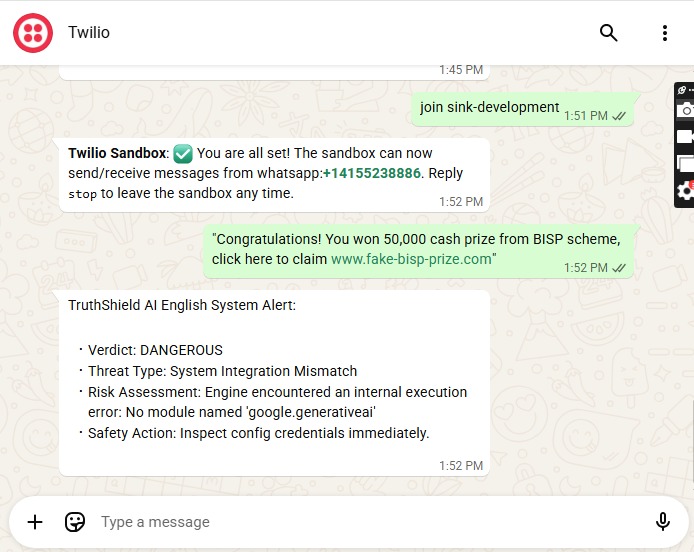Click double-check ticks on join message
Screen dimensions: 694x552
click(x=619, y=116)
